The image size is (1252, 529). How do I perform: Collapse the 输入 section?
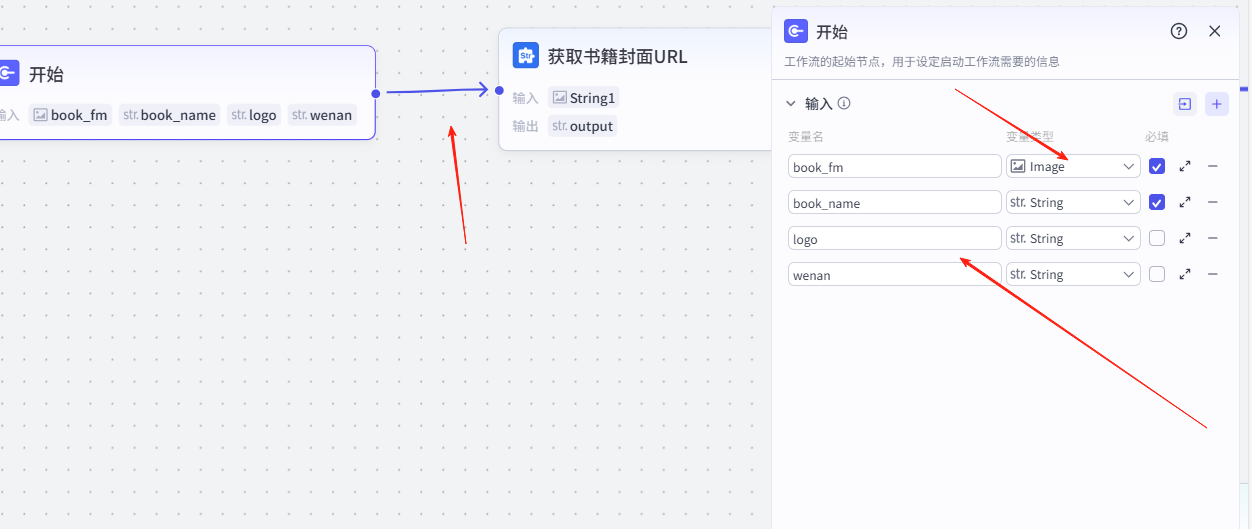[791, 103]
